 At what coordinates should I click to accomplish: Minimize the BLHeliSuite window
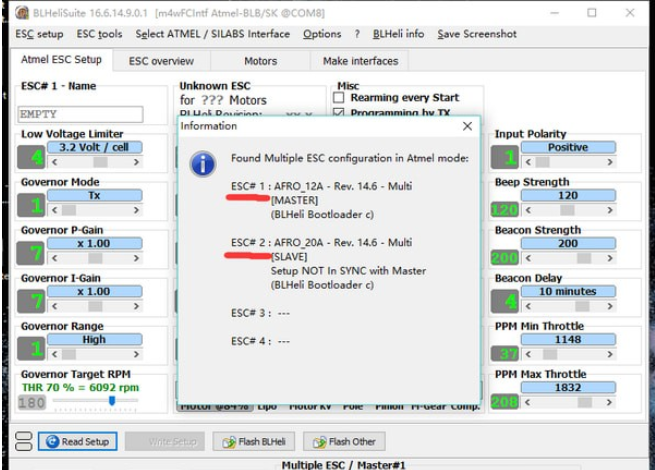click(554, 13)
